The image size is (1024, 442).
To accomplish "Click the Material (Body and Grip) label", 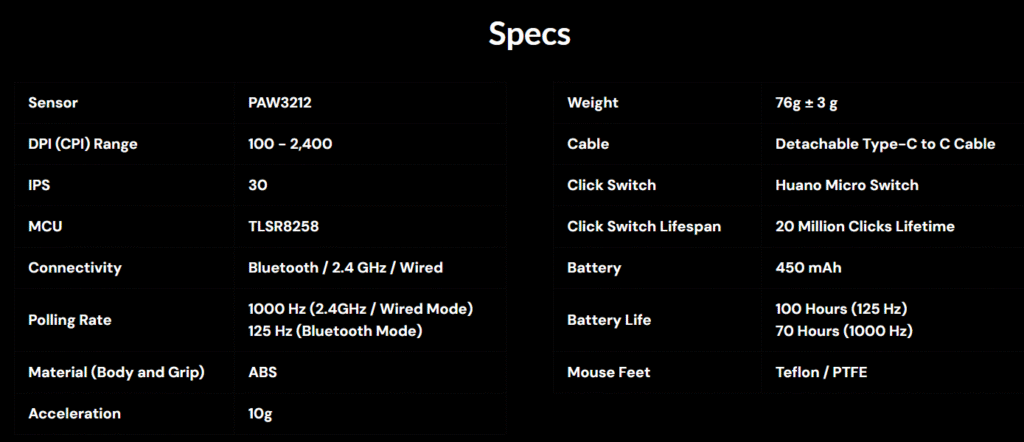I will [x=116, y=372].
